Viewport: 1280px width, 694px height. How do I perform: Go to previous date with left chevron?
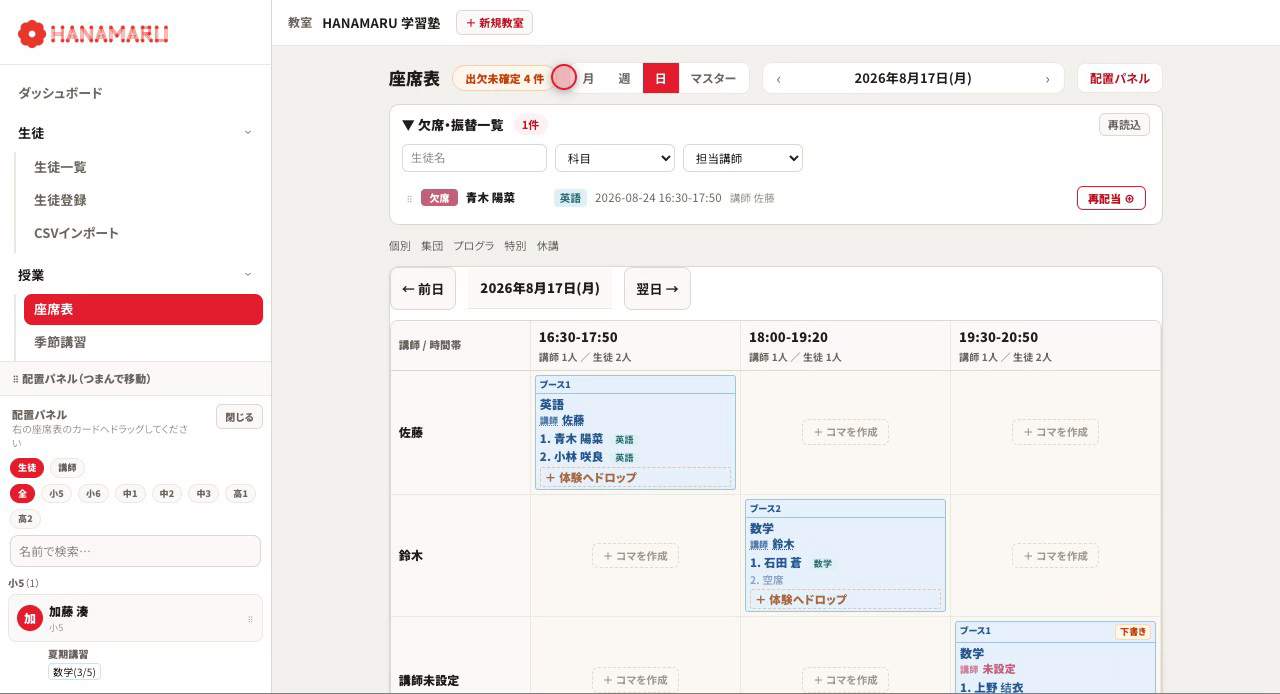click(779, 79)
